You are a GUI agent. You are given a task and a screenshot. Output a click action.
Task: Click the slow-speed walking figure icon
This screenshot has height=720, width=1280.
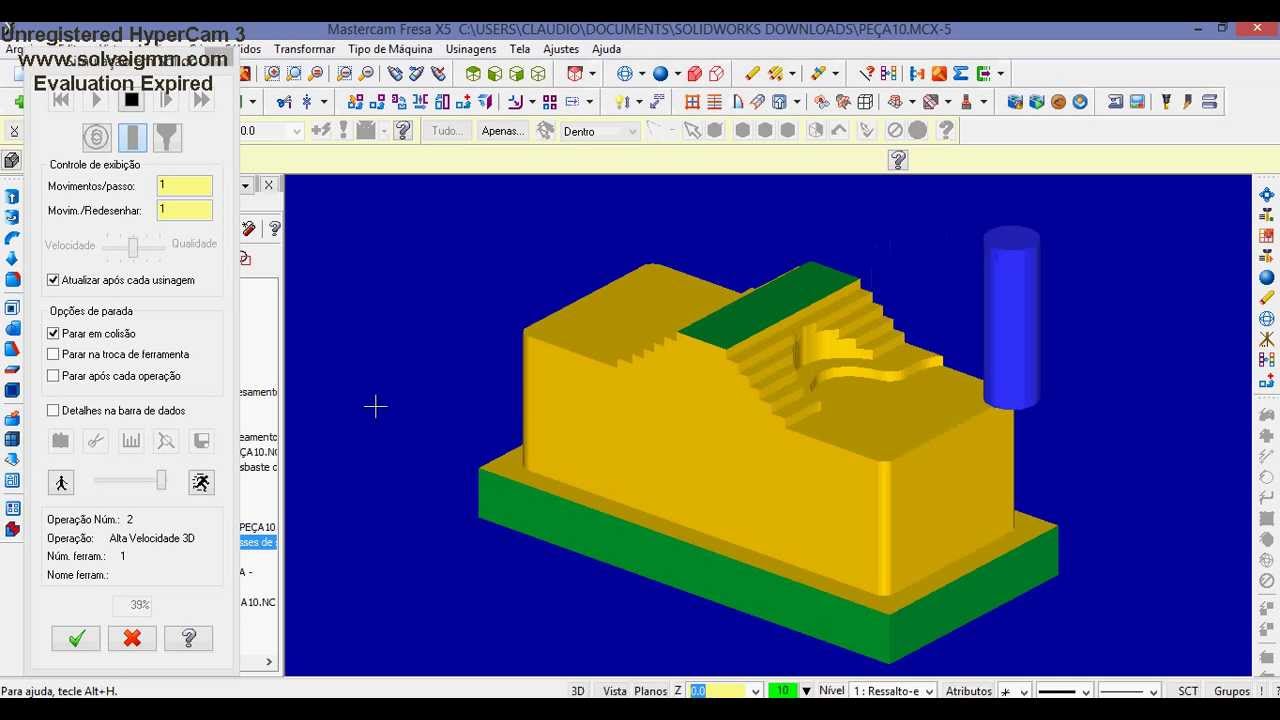point(61,483)
